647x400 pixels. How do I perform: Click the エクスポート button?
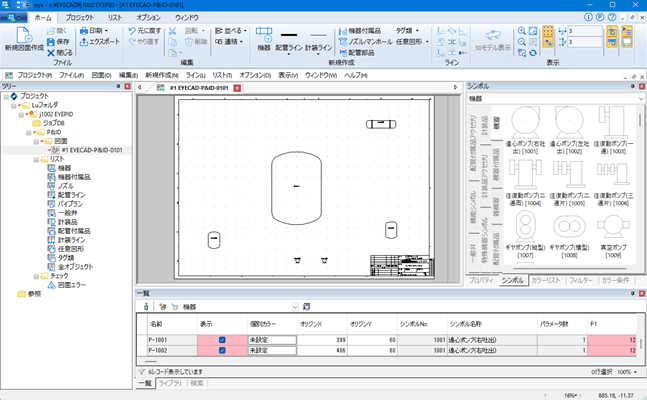point(100,42)
